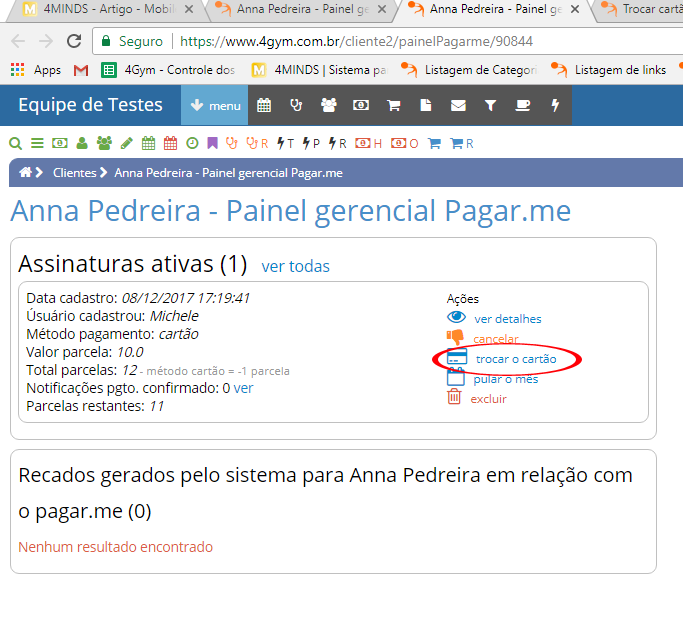The image size is (683, 618).
Task: Click the envelope mail icon in navbar
Action: (x=458, y=105)
